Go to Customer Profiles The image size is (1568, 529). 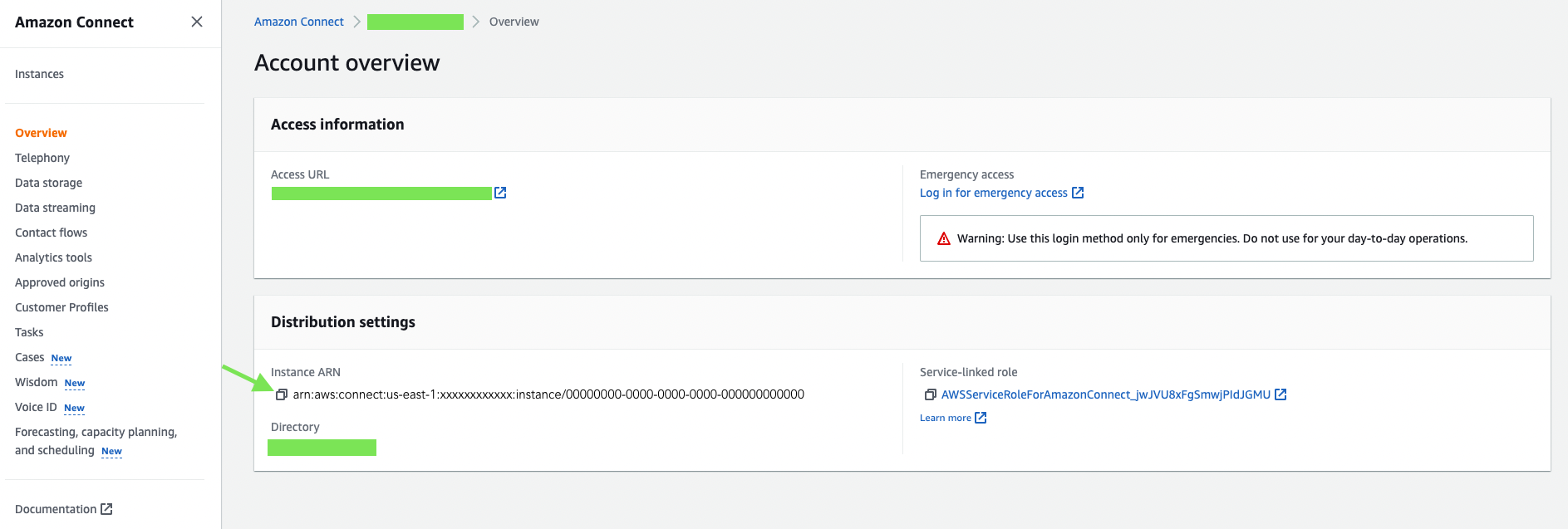click(61, 307)
